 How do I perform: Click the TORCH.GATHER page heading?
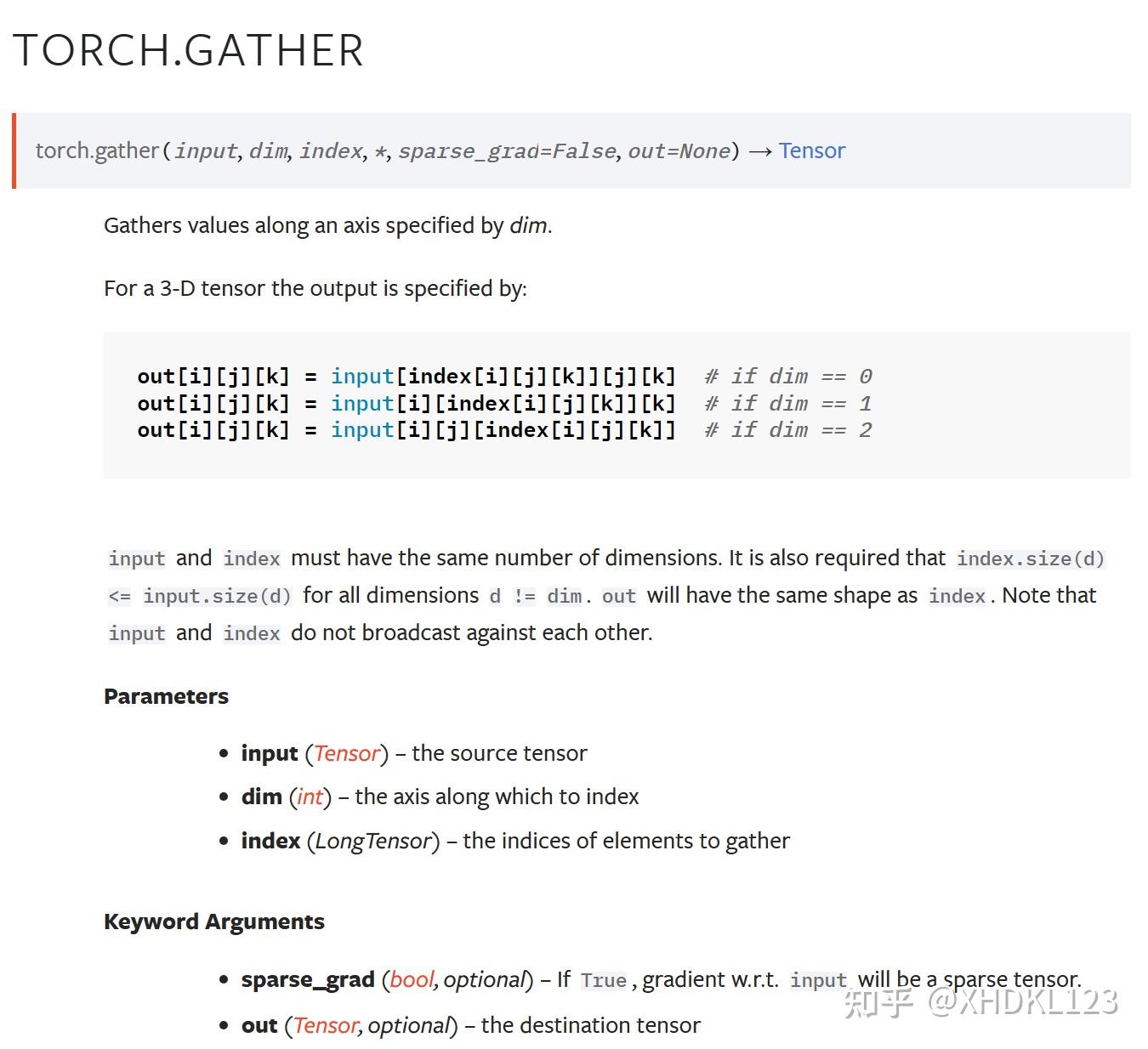pos(188,50)
